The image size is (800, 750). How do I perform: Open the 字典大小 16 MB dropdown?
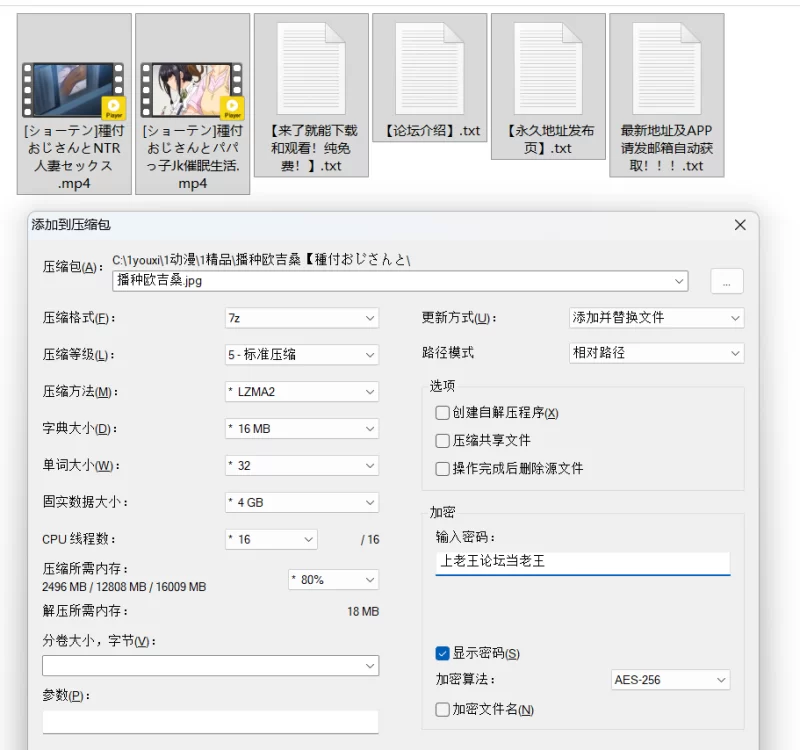point(302,429)
